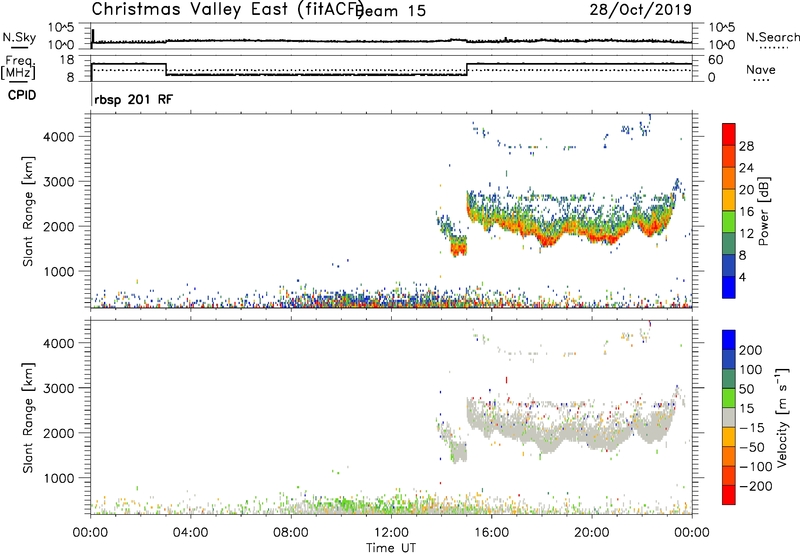Click the '20:00' time tick label
Image resolution: width=800 pixels, height=554 pixels.
(x=592, y=533)
